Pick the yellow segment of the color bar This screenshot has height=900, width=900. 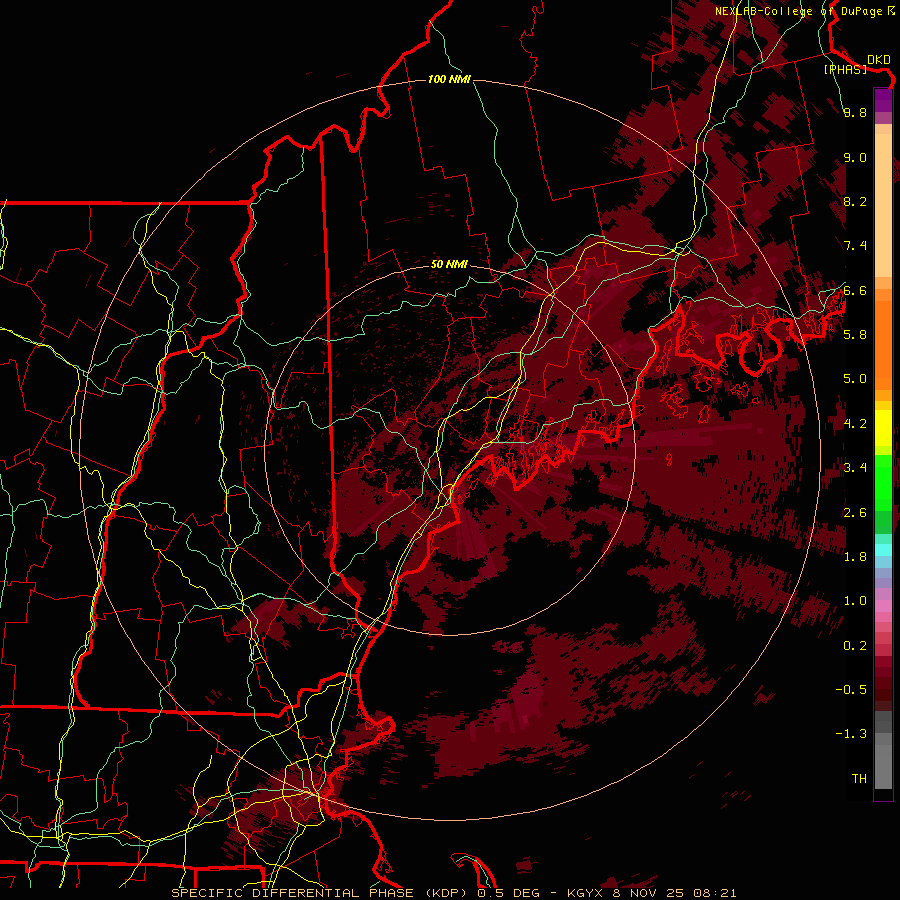tap(883, 428)
